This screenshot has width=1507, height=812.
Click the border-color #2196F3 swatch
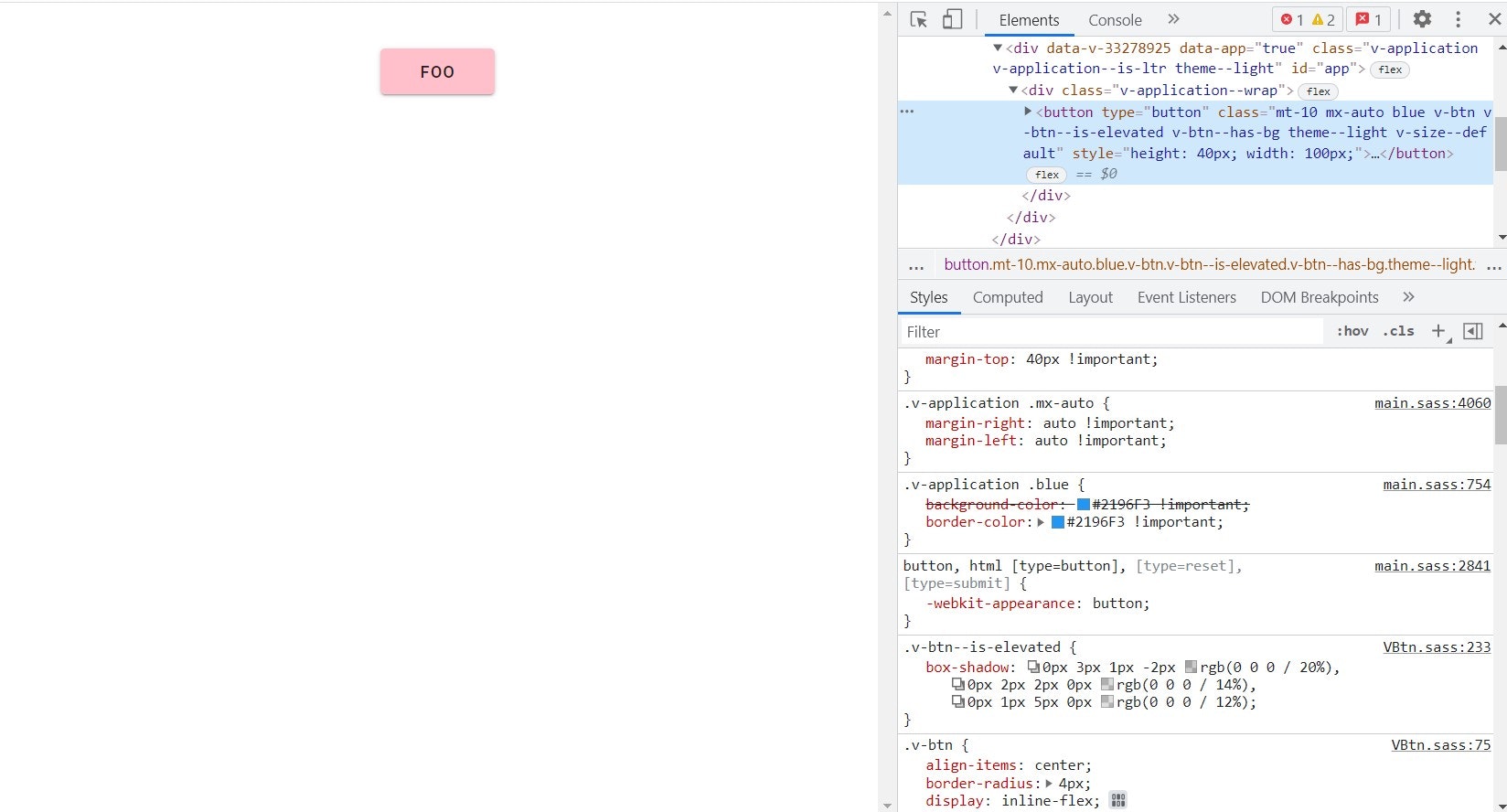(x=1058, y=522)
